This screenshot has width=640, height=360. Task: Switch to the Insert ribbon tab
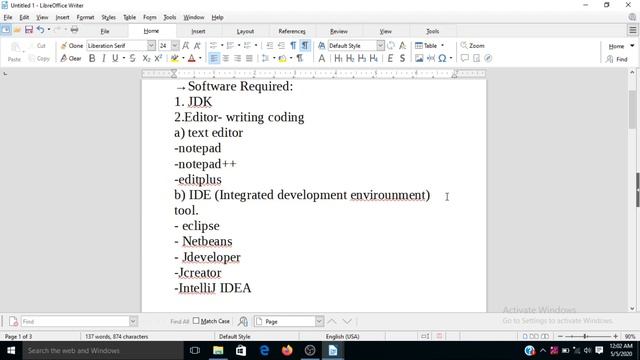[x=198, y=31]
